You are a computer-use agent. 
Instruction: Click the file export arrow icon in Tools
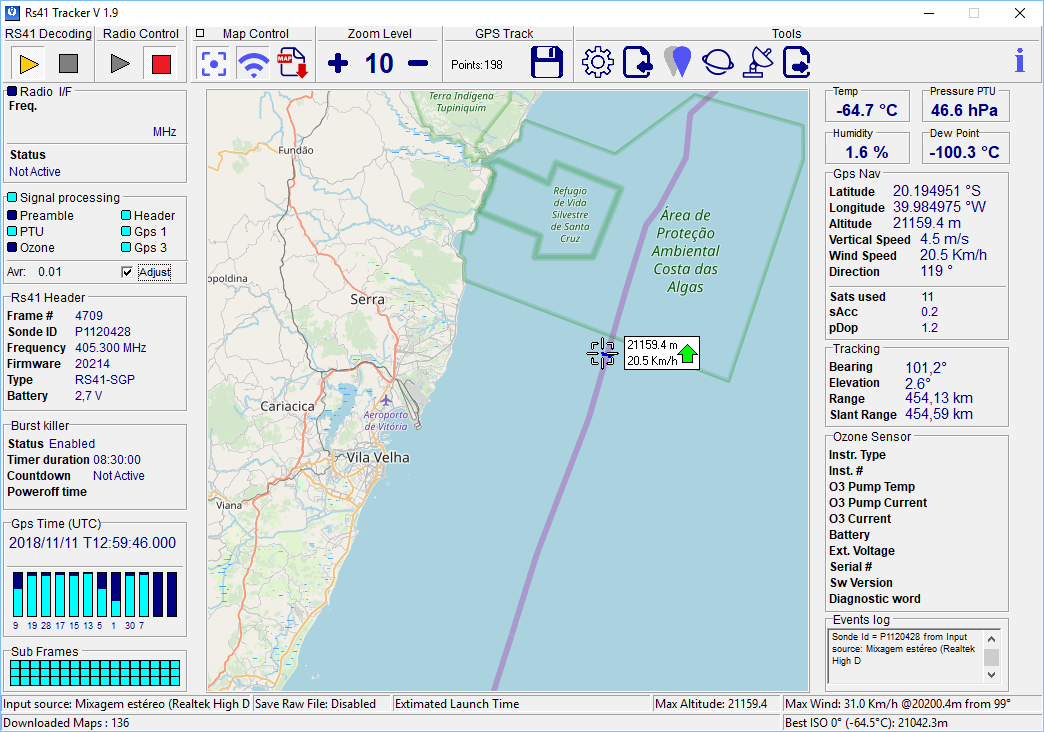(797, 62)
